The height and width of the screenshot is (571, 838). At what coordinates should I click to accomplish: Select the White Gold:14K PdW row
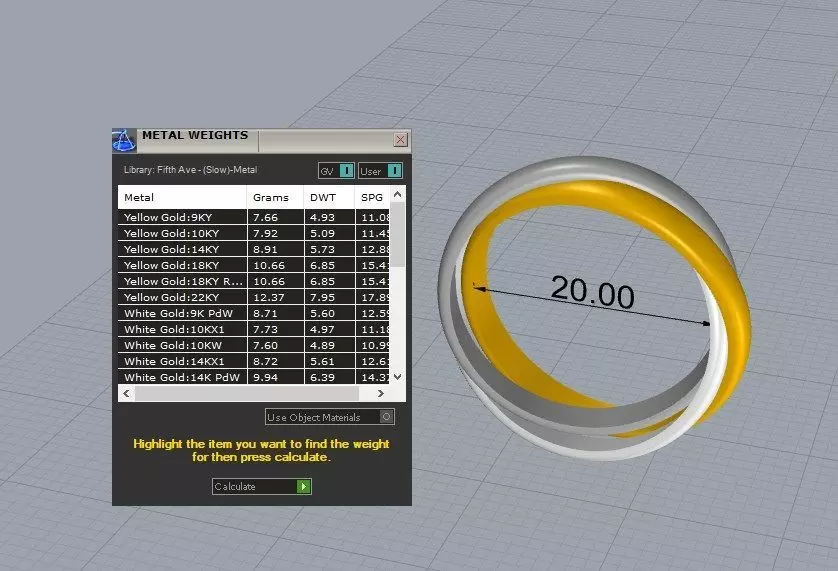coord(254,377)
